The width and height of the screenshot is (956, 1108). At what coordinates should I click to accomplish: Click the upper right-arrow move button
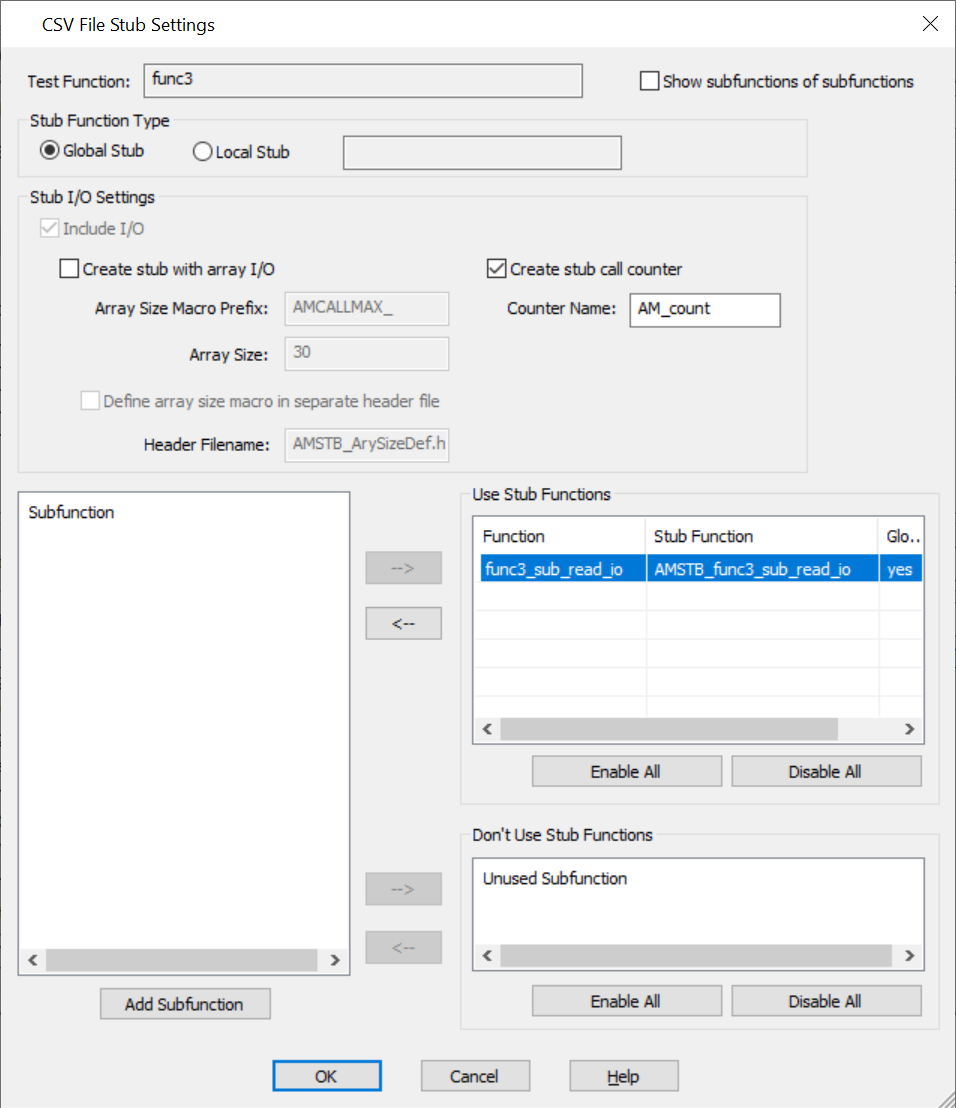(403, 568)
